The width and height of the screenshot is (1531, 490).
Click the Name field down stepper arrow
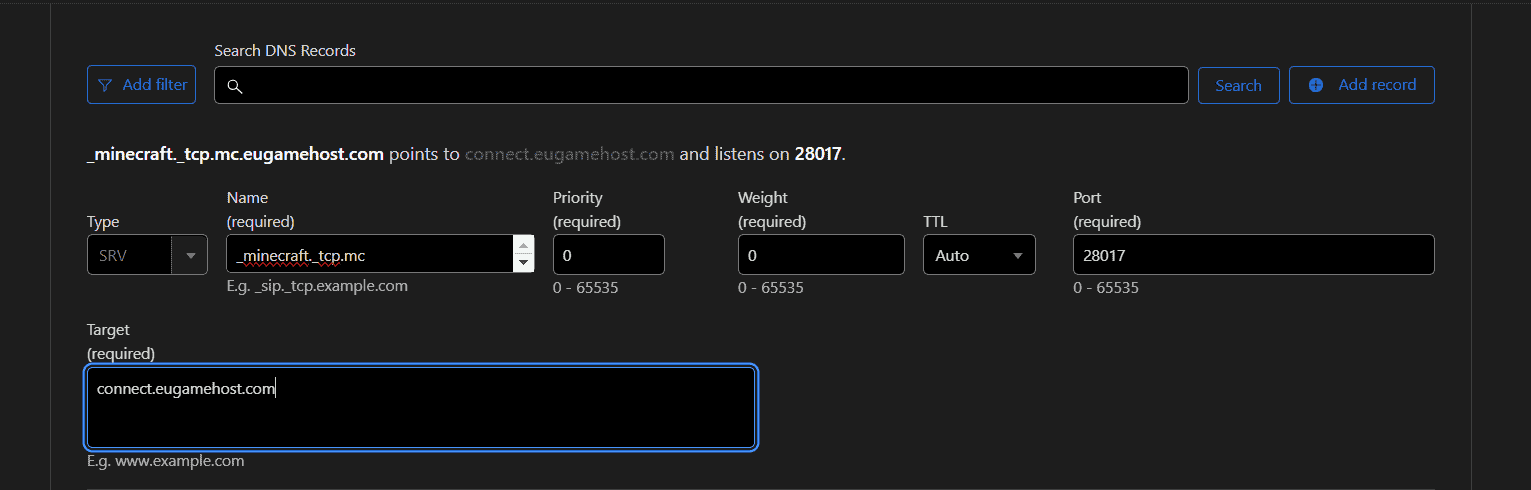(523, 263)
